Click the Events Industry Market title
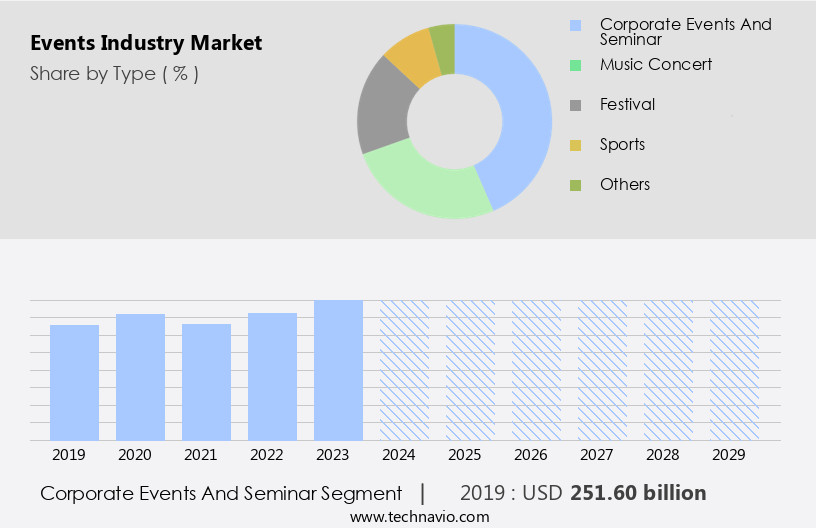This screenshot has height=528, width=816. click(146, 43)
